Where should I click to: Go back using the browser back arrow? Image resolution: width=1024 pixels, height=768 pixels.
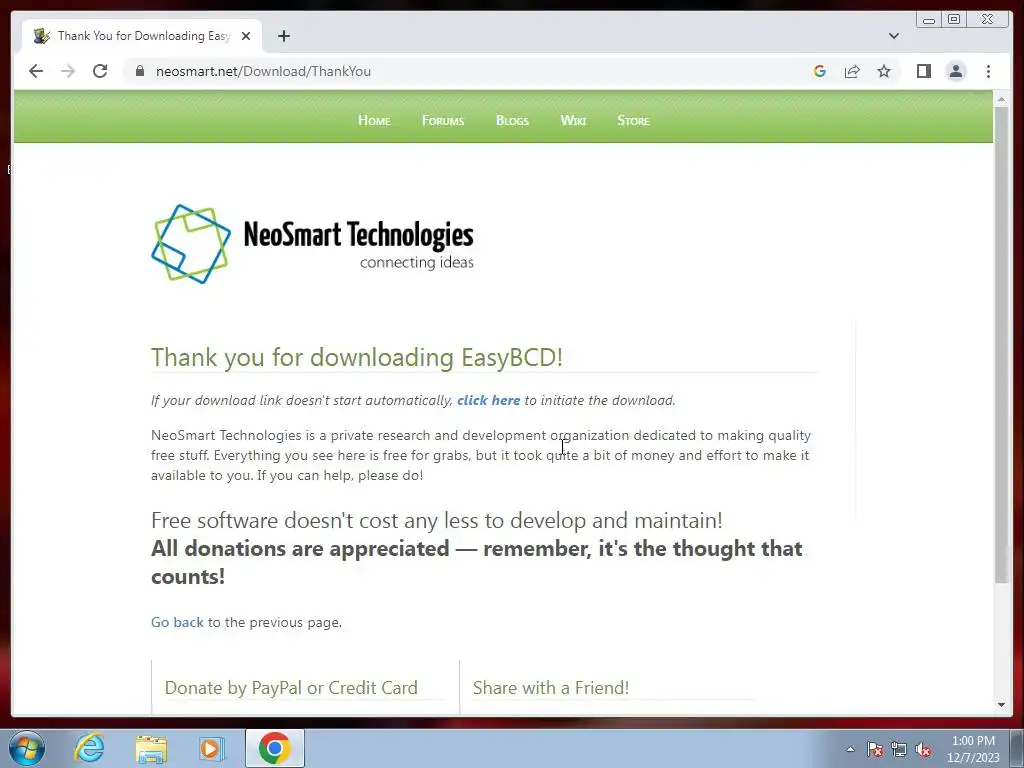36,71
